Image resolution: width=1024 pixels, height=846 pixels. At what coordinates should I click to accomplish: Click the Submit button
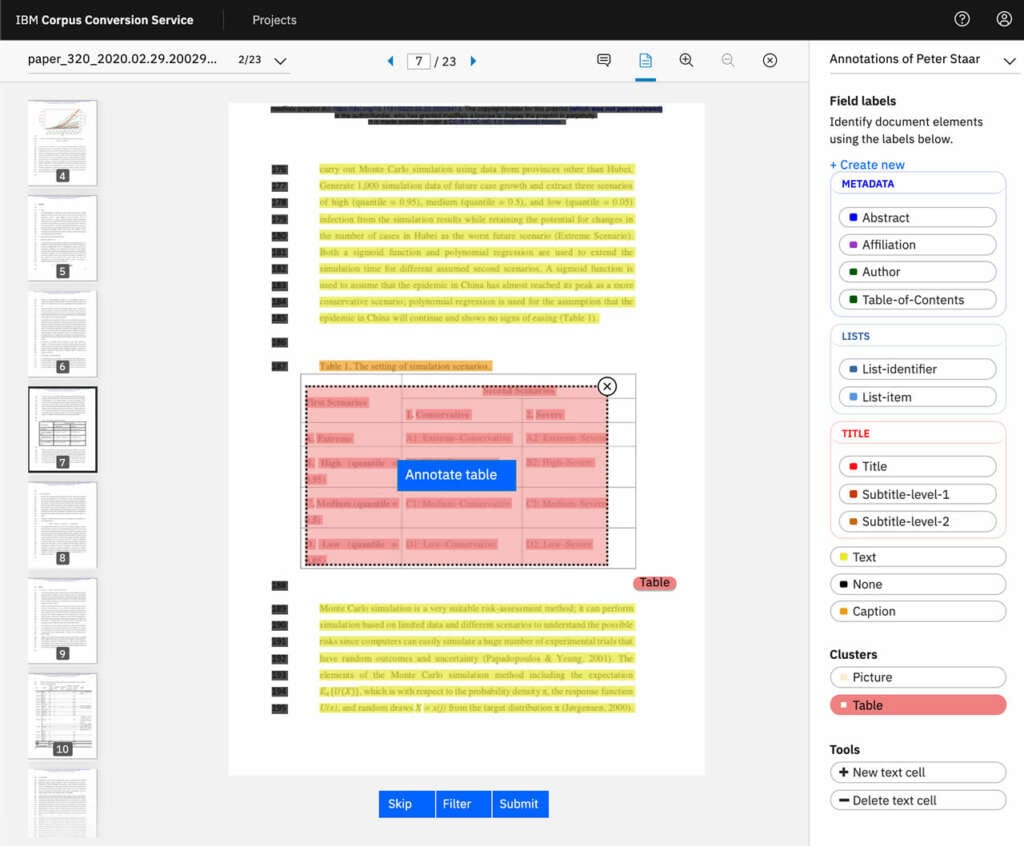tap(520, 804)
